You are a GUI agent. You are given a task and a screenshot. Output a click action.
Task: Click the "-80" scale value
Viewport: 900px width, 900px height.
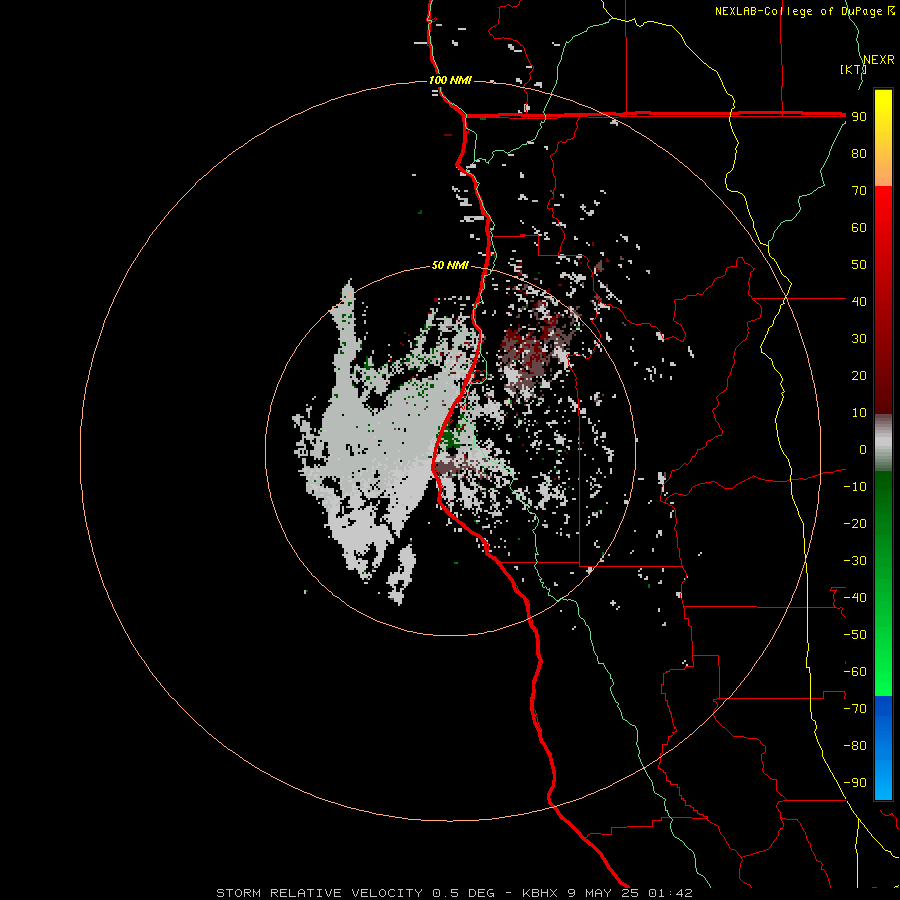[855, 746]
